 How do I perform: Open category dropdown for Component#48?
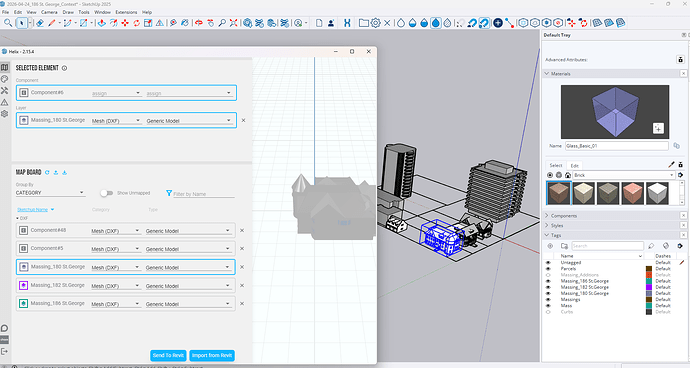pos(115,231)
